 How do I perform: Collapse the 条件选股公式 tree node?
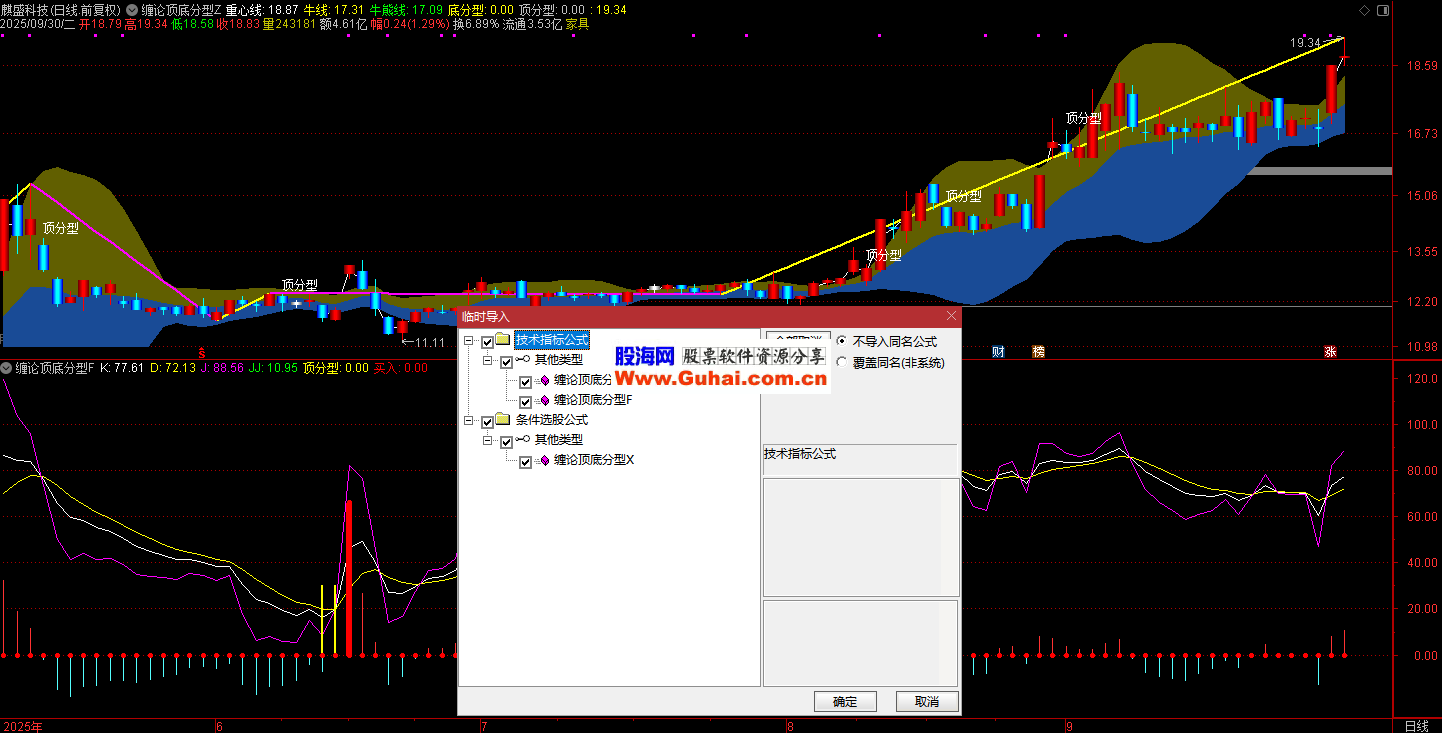[469, 421]
